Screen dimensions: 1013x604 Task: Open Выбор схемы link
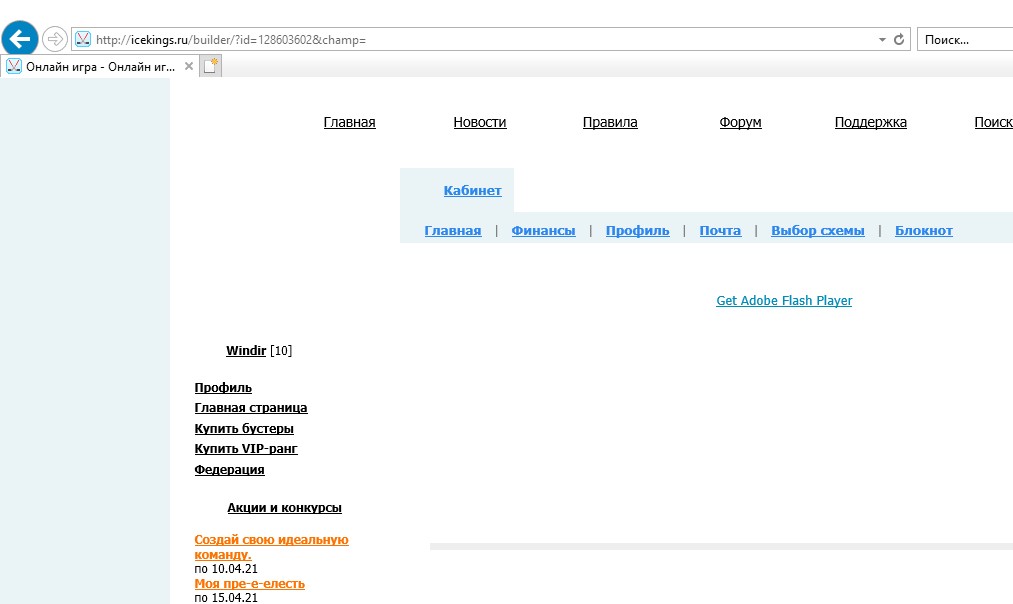pos(817,231)
